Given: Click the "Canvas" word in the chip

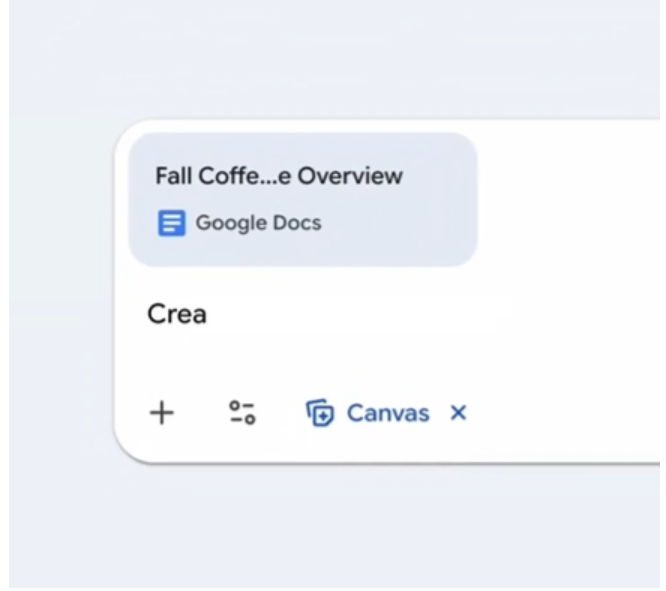Looking at the screenshot, I should point(387,413).
